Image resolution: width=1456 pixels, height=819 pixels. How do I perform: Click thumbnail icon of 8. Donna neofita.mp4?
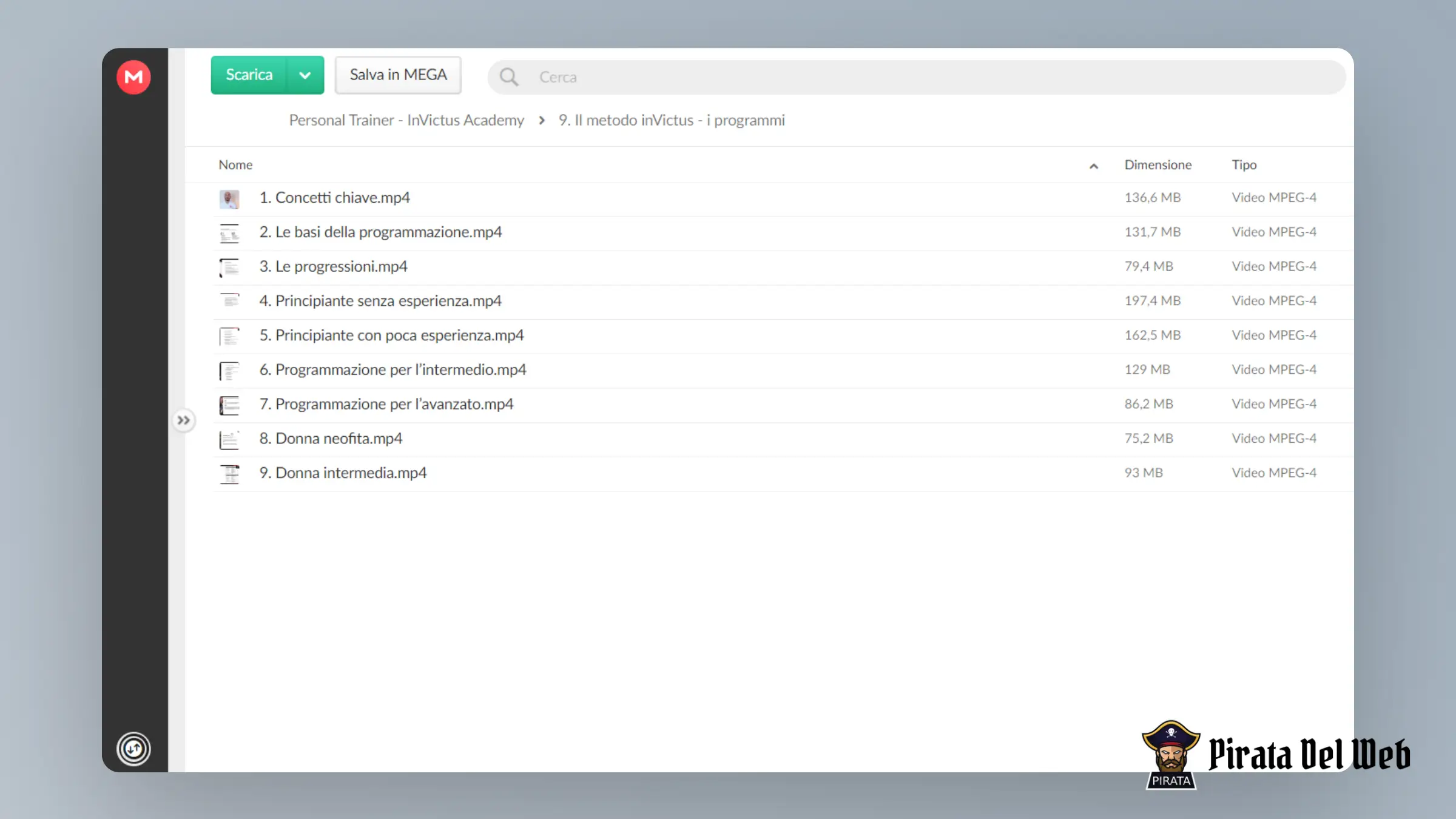click(229, 439)
